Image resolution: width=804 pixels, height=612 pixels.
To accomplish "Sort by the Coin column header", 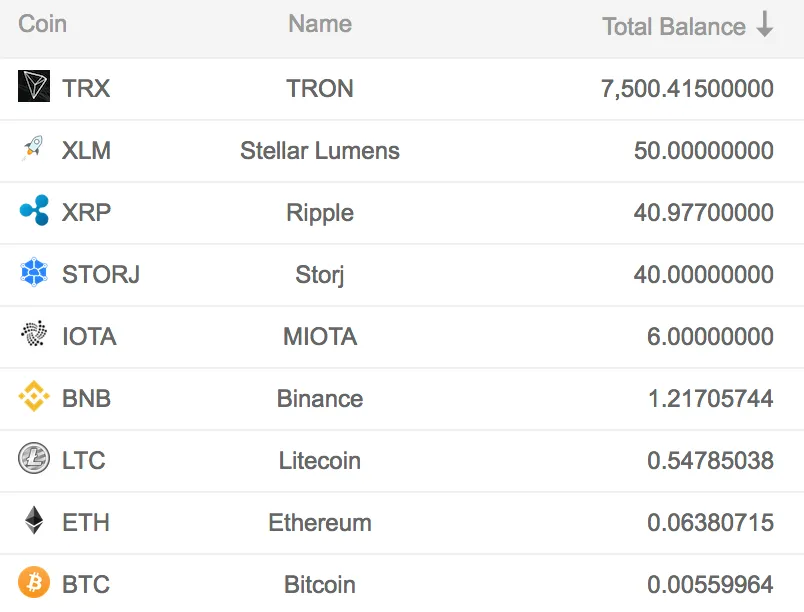I will (43, 24).
